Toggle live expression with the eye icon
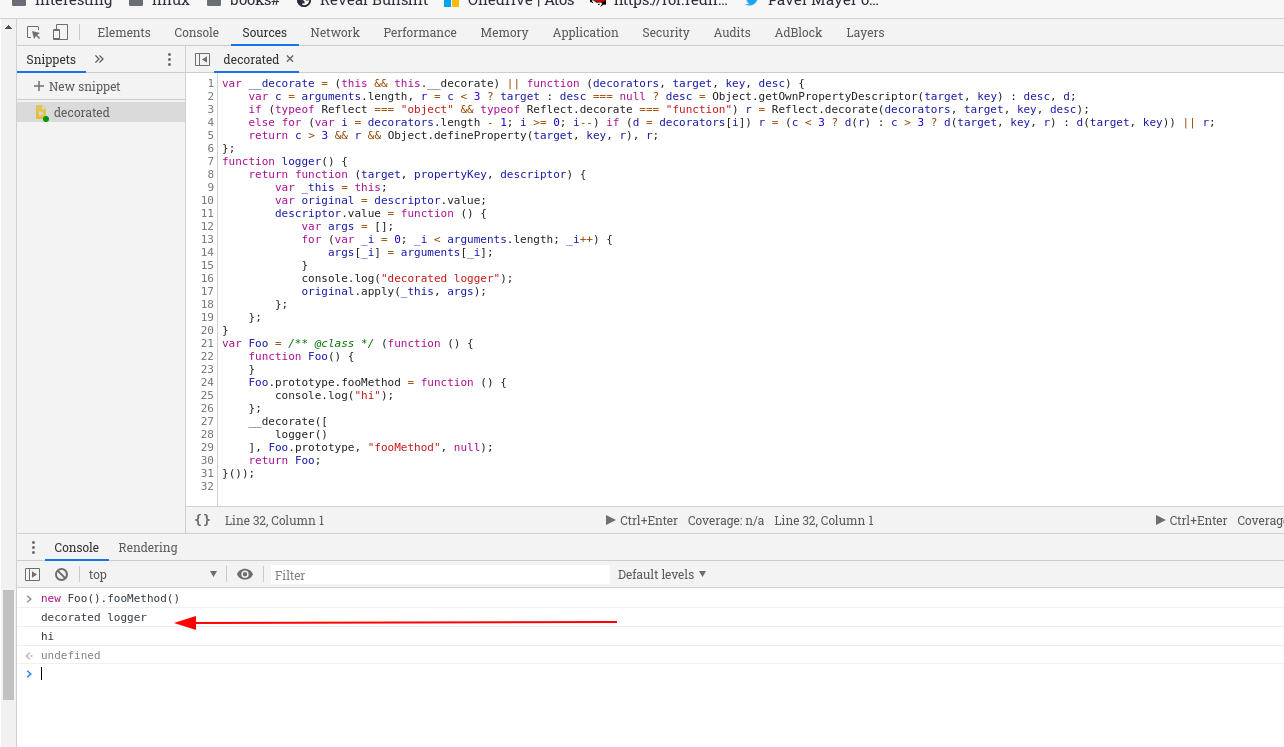Image resolution: width=1284 pixels, height=747 pixels. [244, 573]
